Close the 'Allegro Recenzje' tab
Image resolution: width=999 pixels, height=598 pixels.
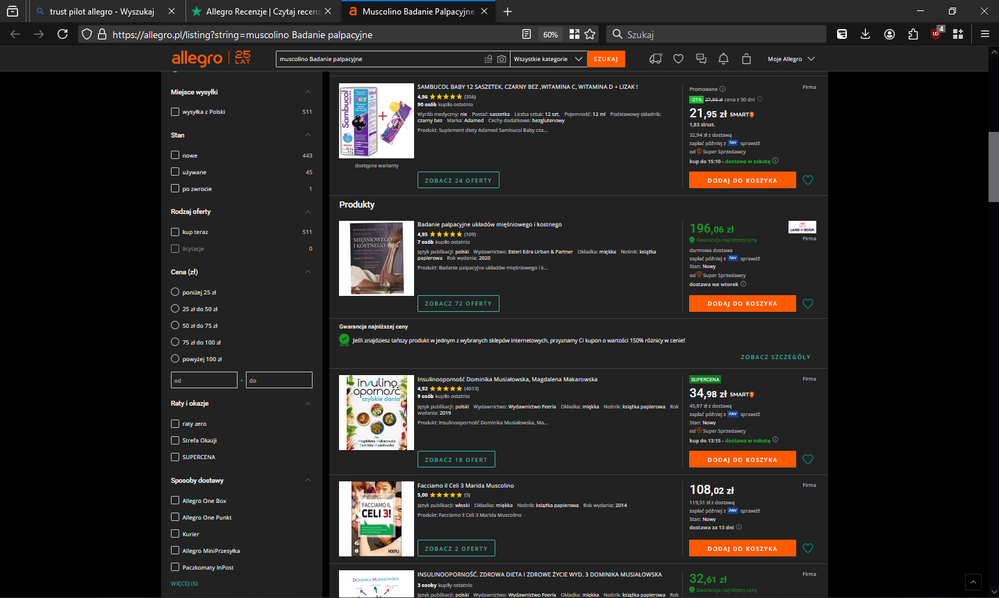pyautogui.click(x=327, y=11)
